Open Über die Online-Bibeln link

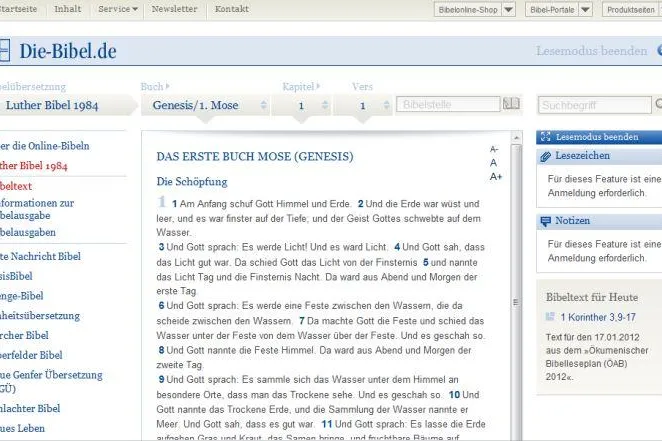pyautogui.click(x=44, y=146)
